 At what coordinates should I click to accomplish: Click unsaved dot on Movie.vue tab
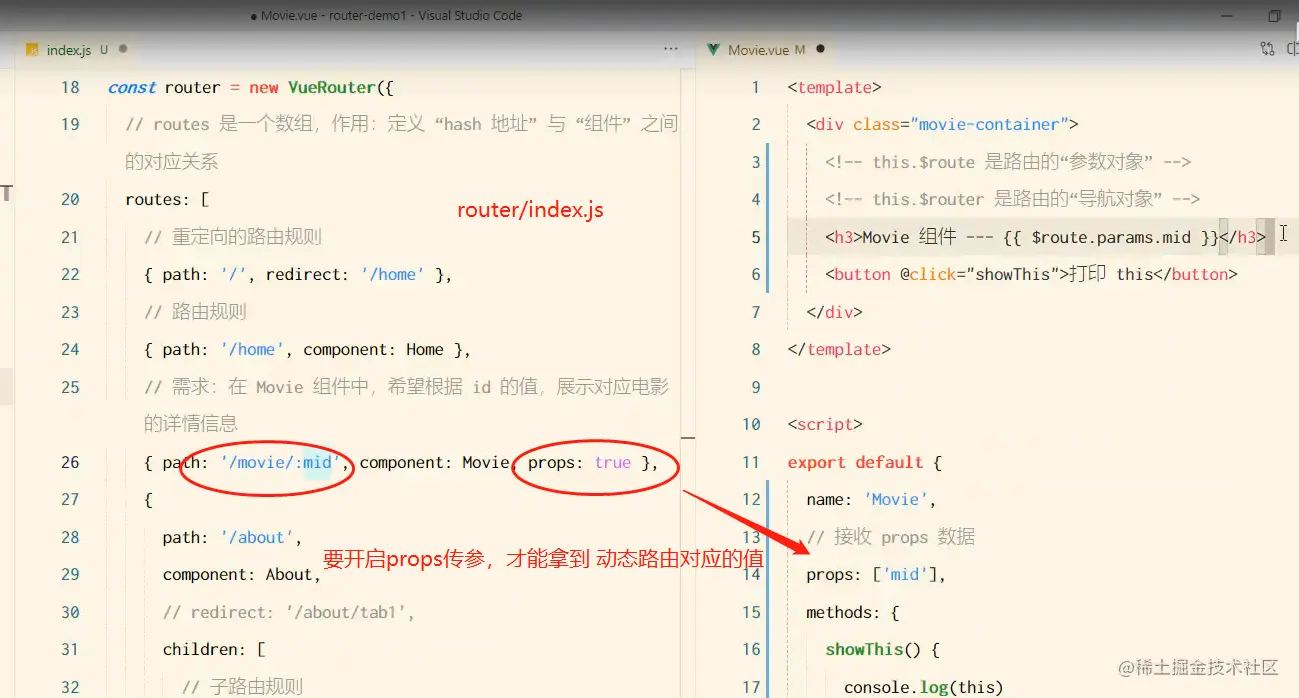pyautogui.click(x=820, y=48)
